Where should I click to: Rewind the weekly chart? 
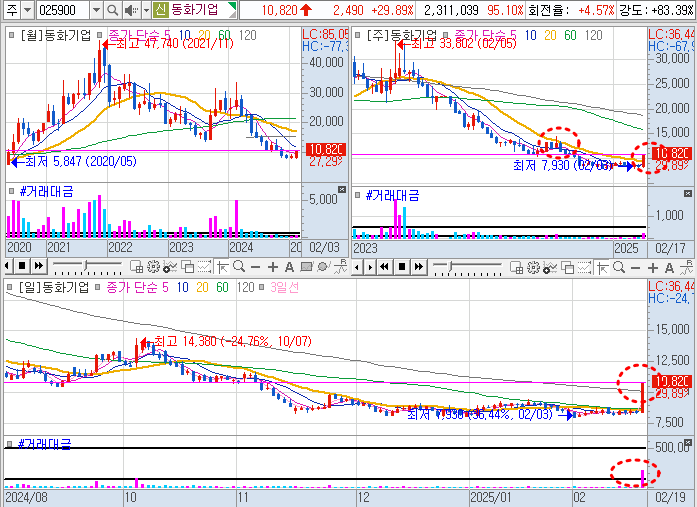tap(385, 267)
